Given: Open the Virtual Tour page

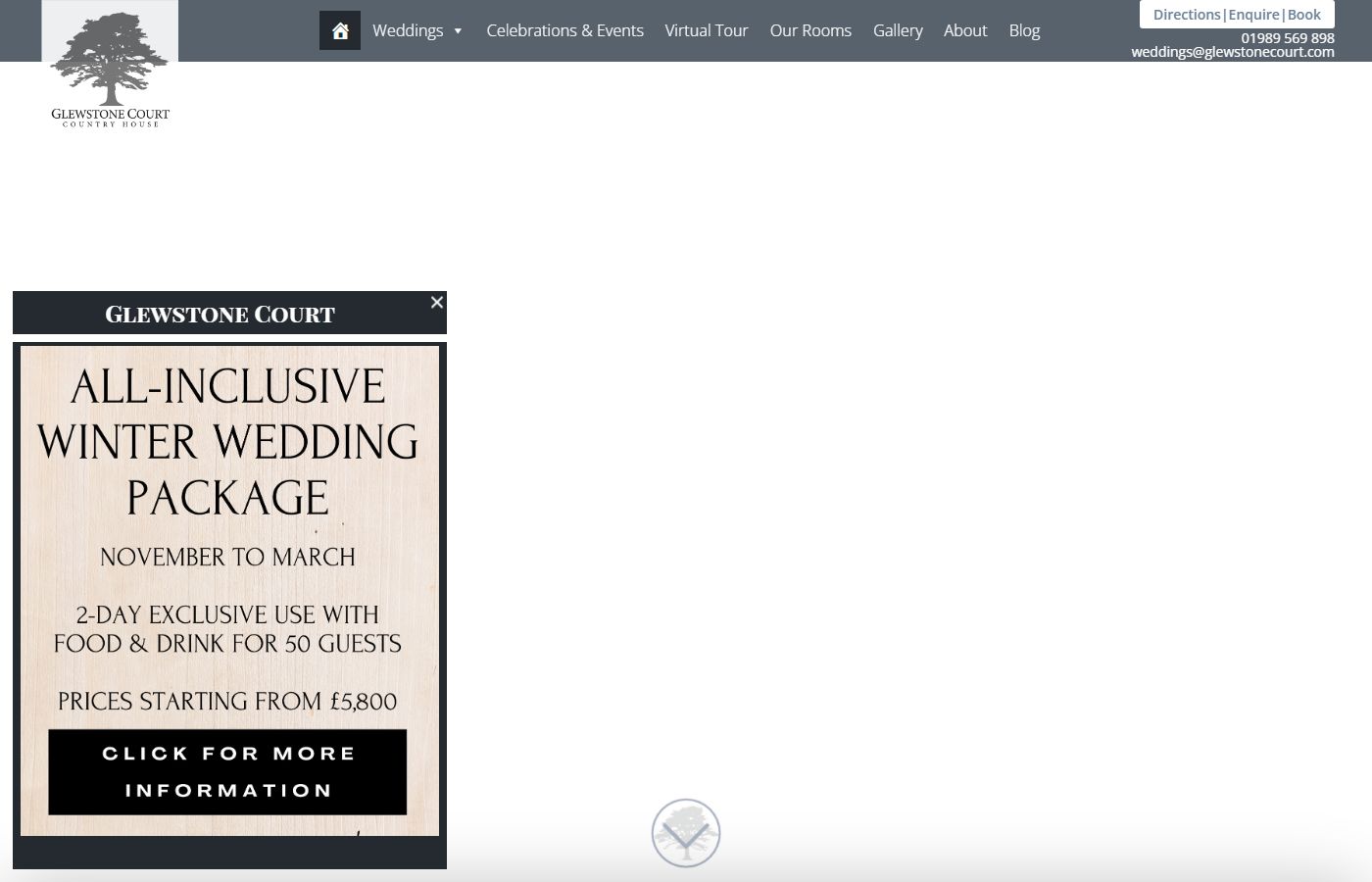Looking at the screenshot, I should tap(706, 30).
